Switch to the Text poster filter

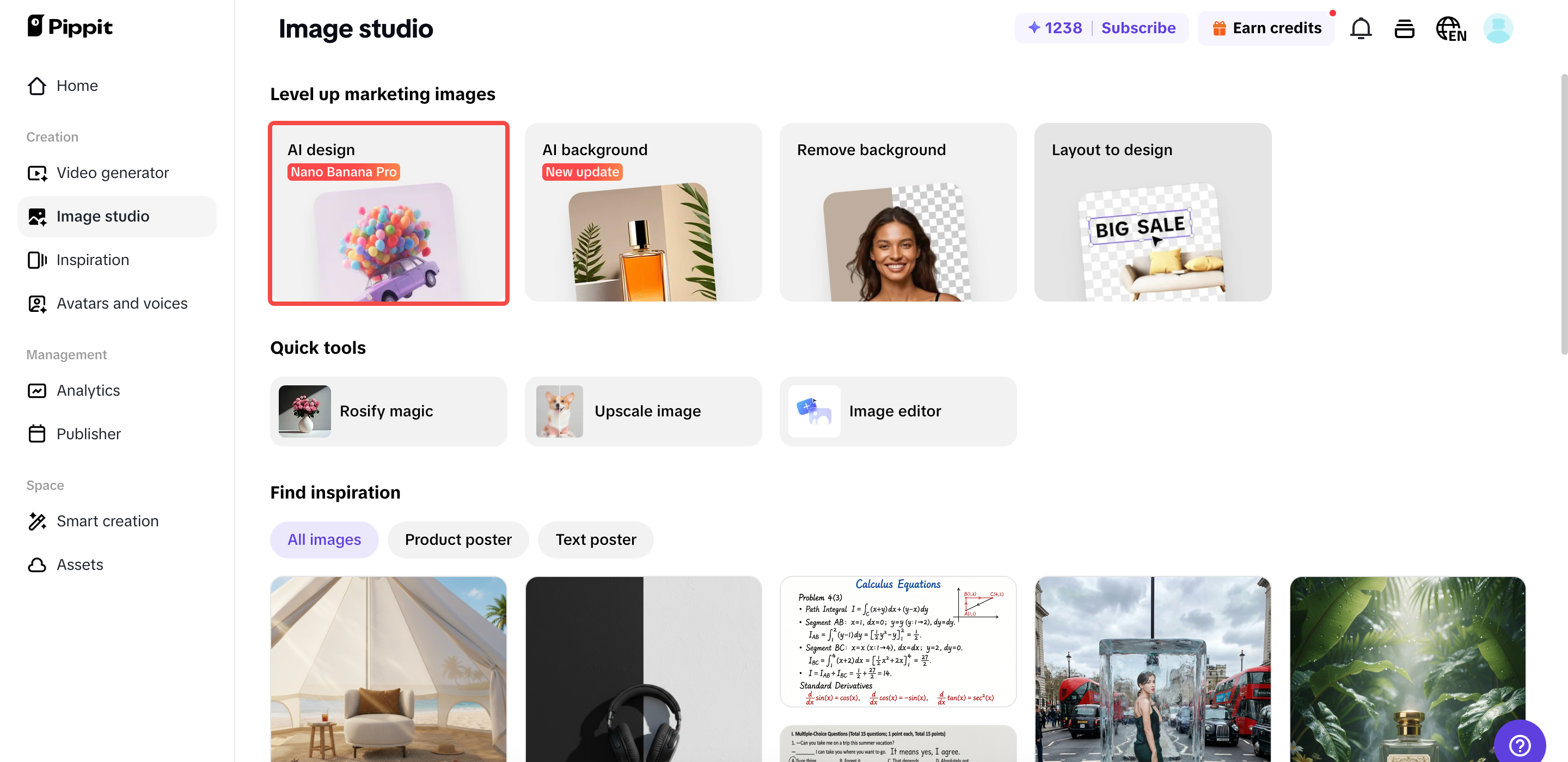pyautogui.click(x=595, y=539)
